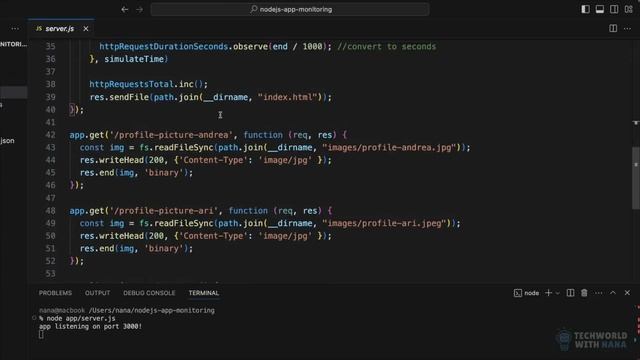
Task: Open the customize layout icon
Action: click(x=629, y=9)
